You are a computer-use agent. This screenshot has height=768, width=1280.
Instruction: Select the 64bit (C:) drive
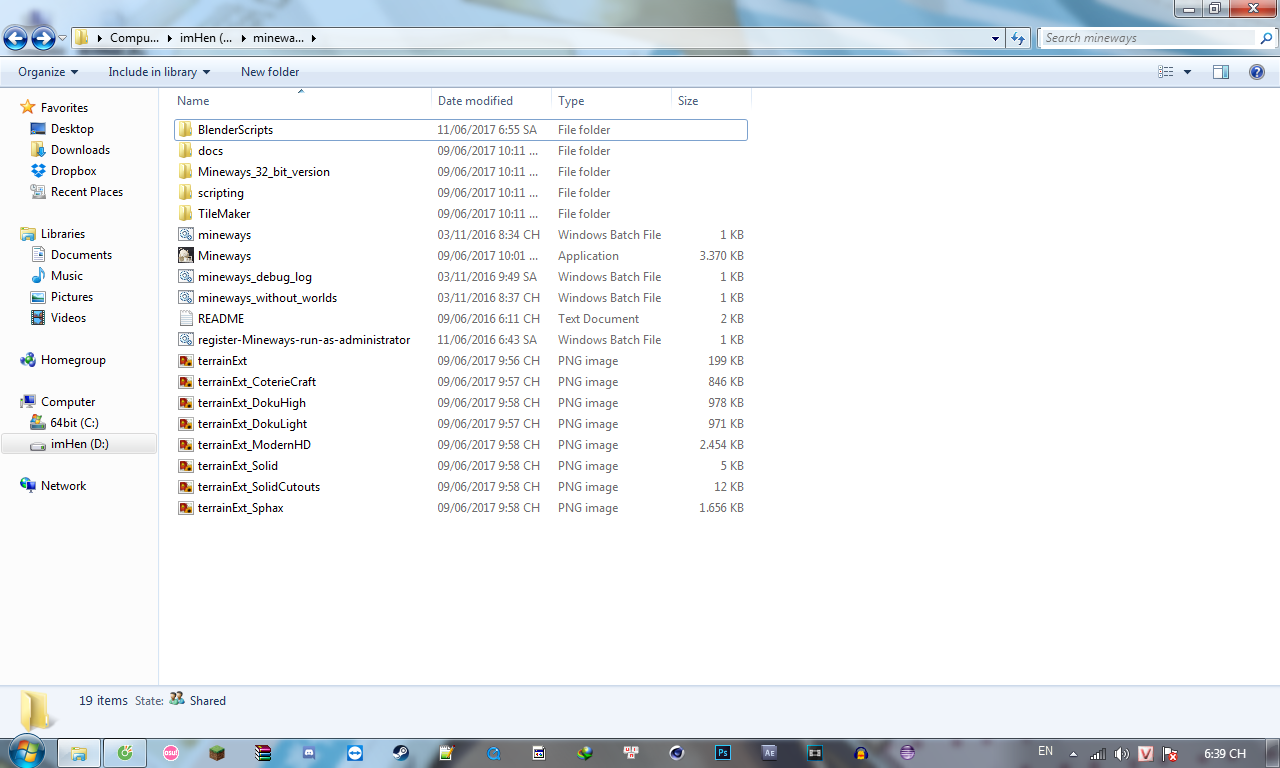pyautogui.click(x=74, y=423)
